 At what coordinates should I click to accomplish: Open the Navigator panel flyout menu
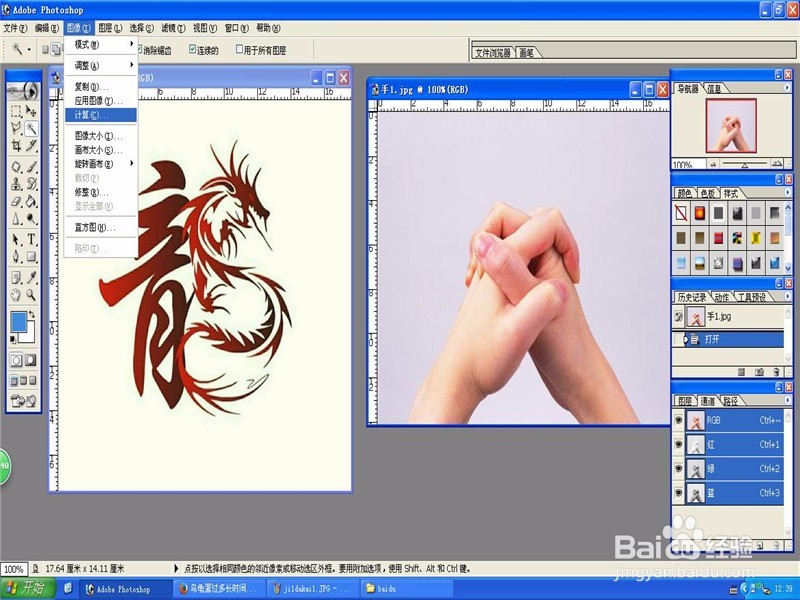coord(787,88)
